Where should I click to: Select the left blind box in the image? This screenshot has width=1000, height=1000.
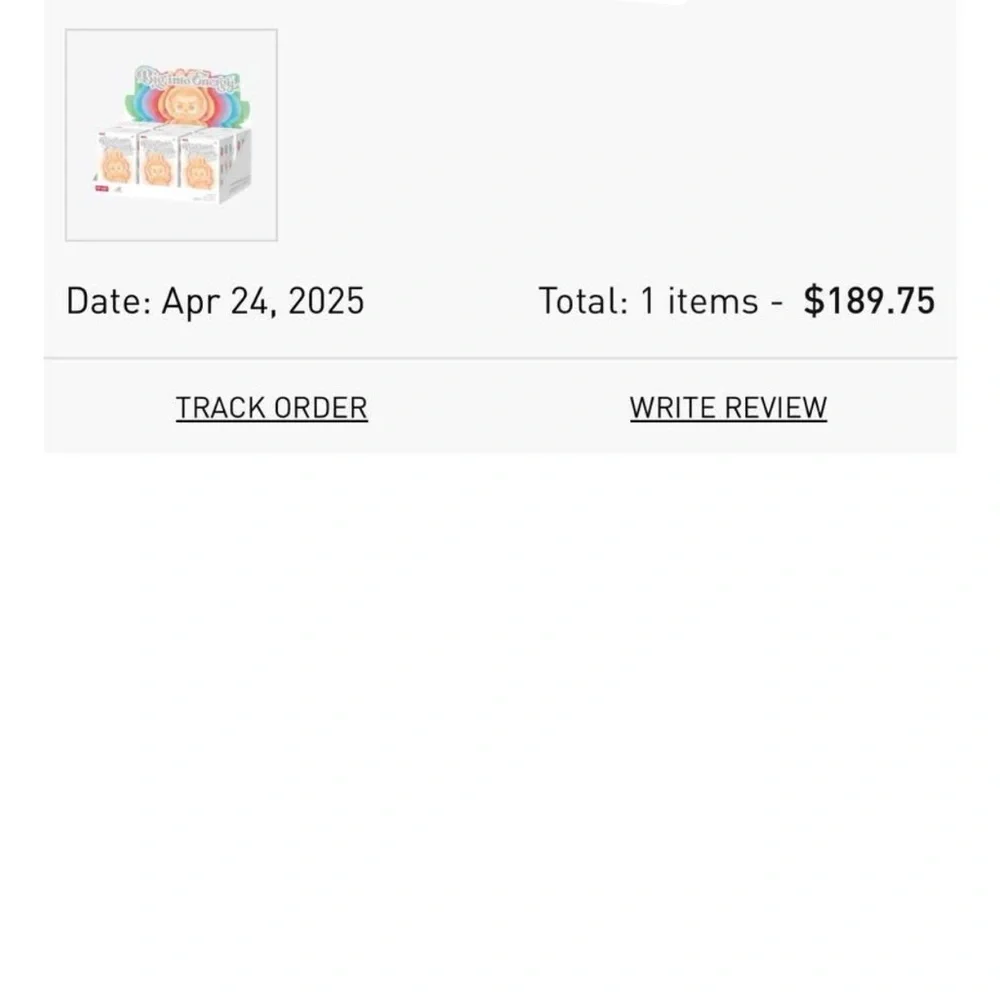tap(118, 160)
